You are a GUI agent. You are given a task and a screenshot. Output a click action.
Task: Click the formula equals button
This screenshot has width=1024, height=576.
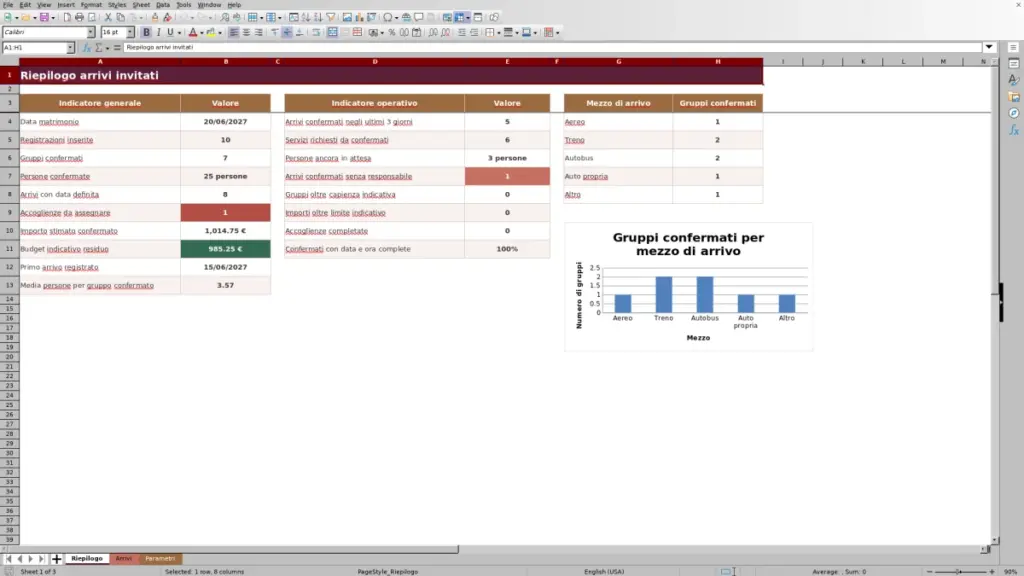[x=117, y=48]
